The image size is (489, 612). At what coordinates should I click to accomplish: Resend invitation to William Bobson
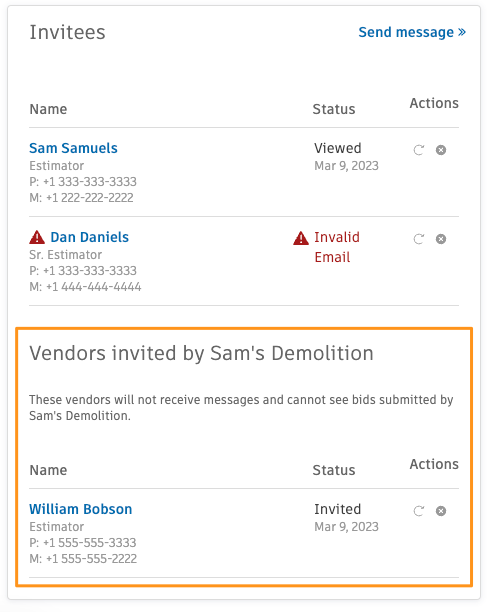(x=419, y=511)
